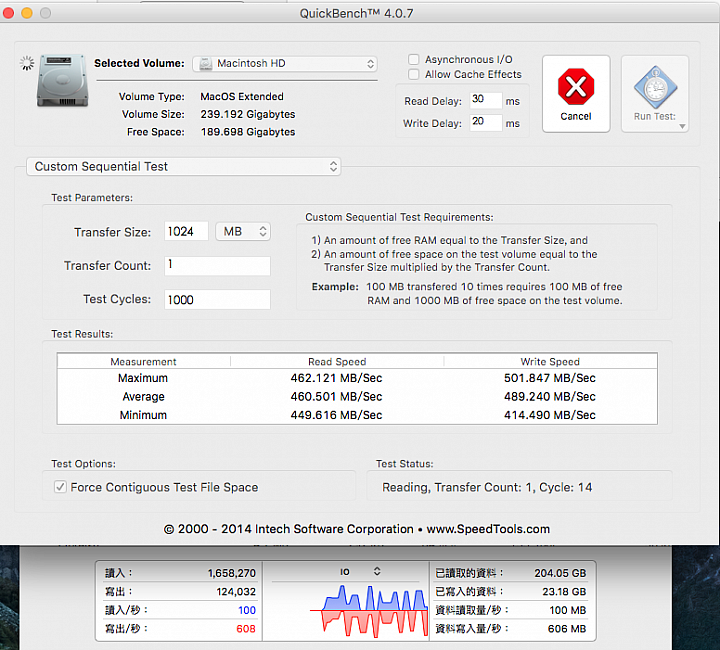Click the Write Speed column header
The width and height of the screenshot is (720, 650).
(x=550, y=362)
